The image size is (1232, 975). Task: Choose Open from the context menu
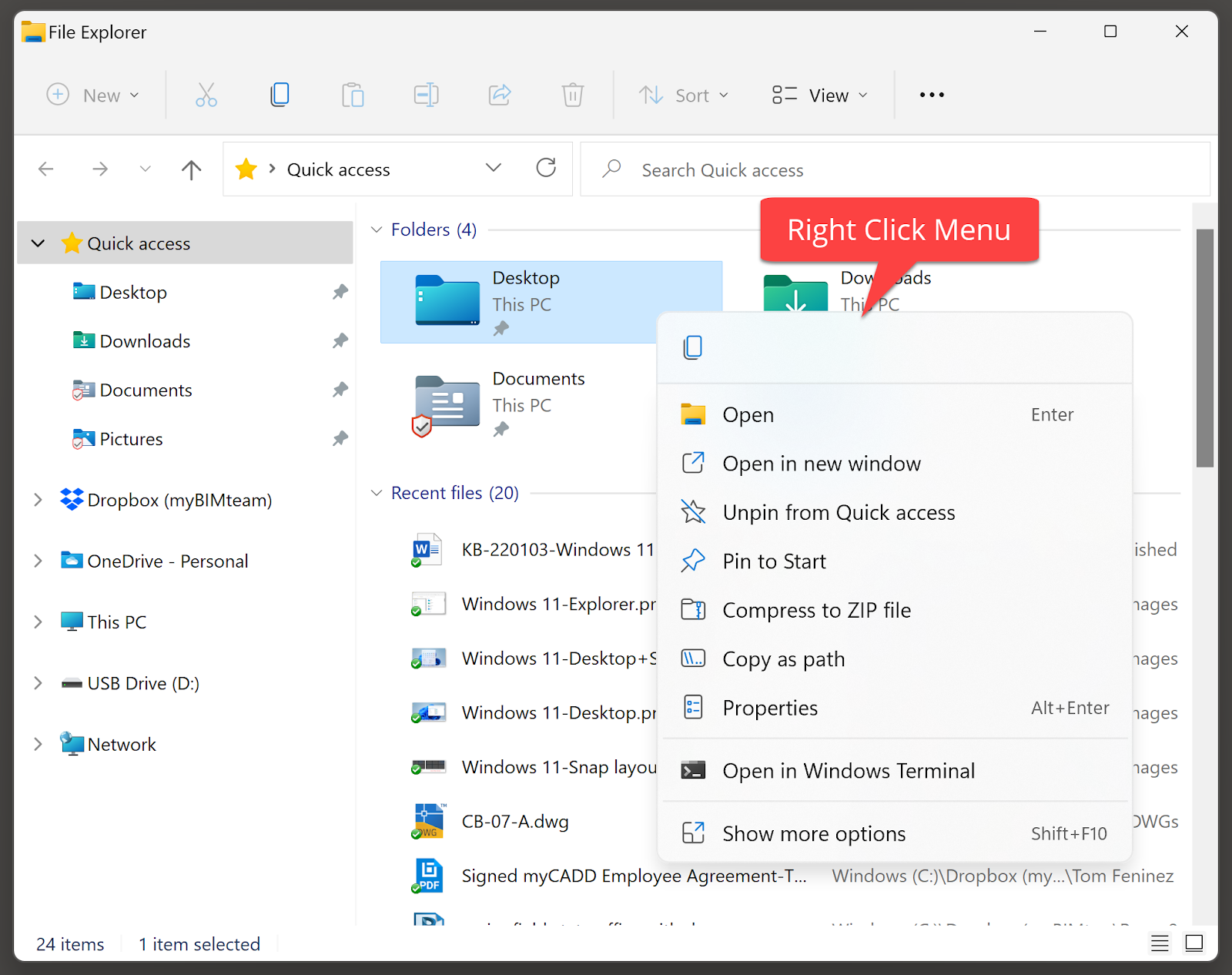pos(895,414)
